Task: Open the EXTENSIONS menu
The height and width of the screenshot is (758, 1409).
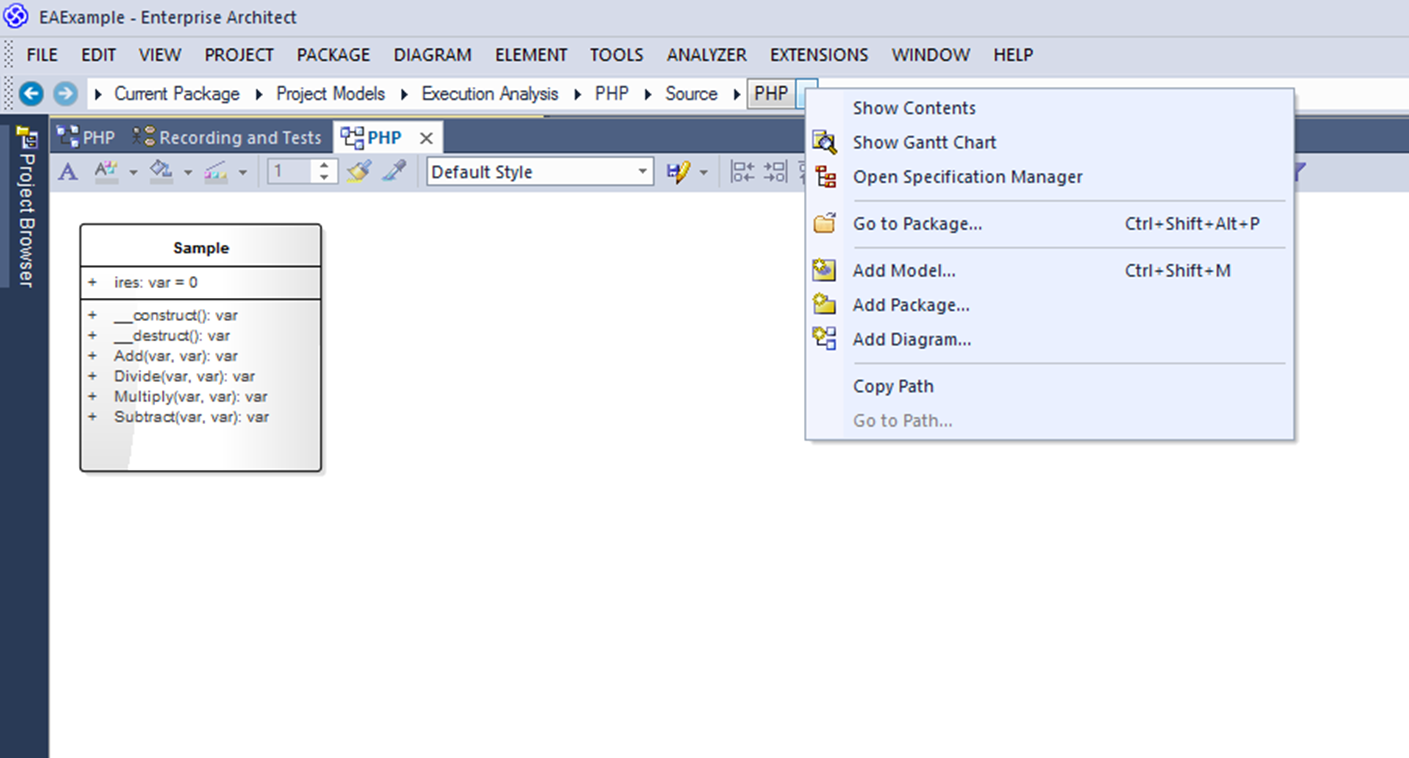Action: tap(819, 55)
